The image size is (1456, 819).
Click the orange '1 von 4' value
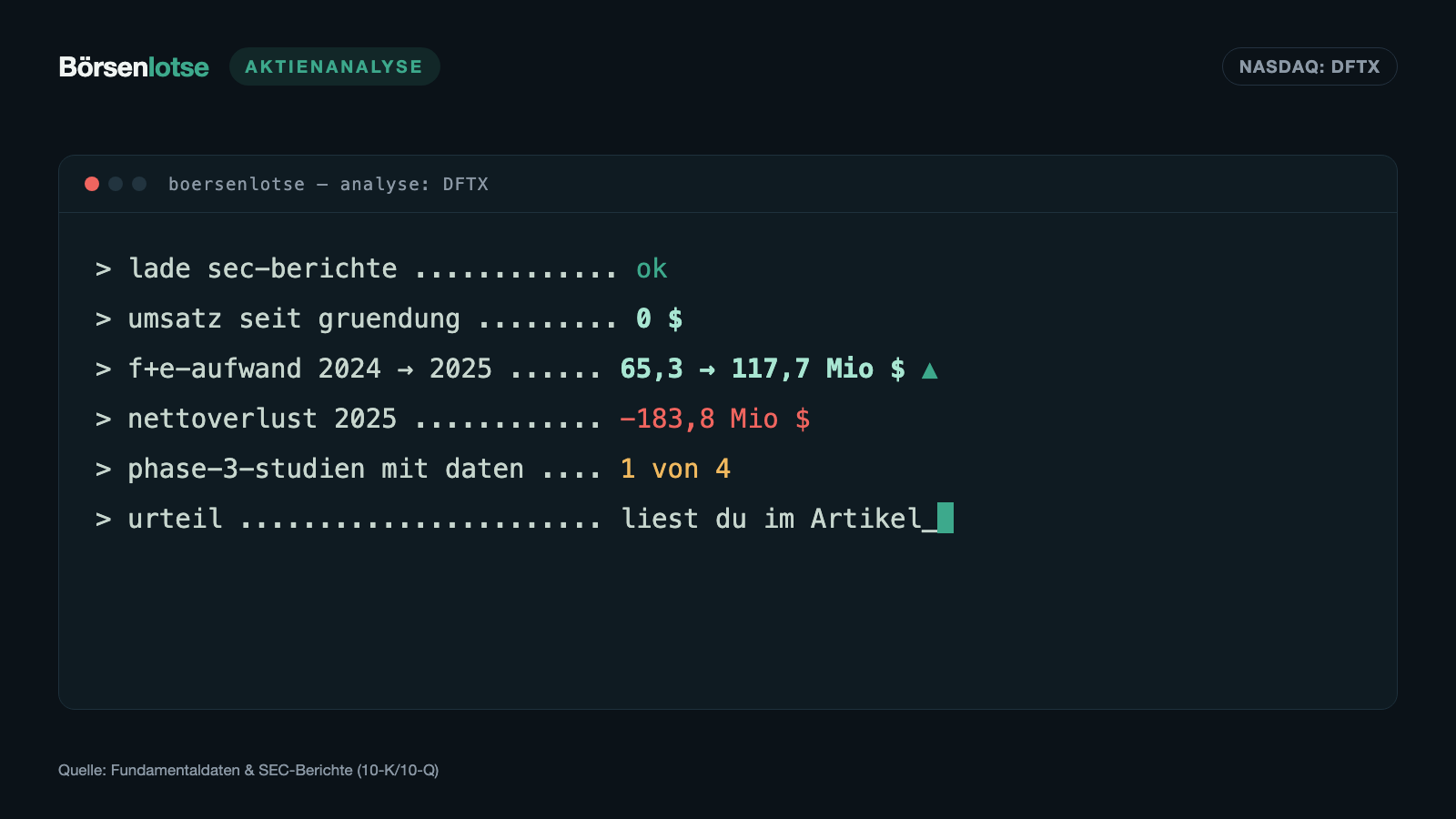click(675, 469)
